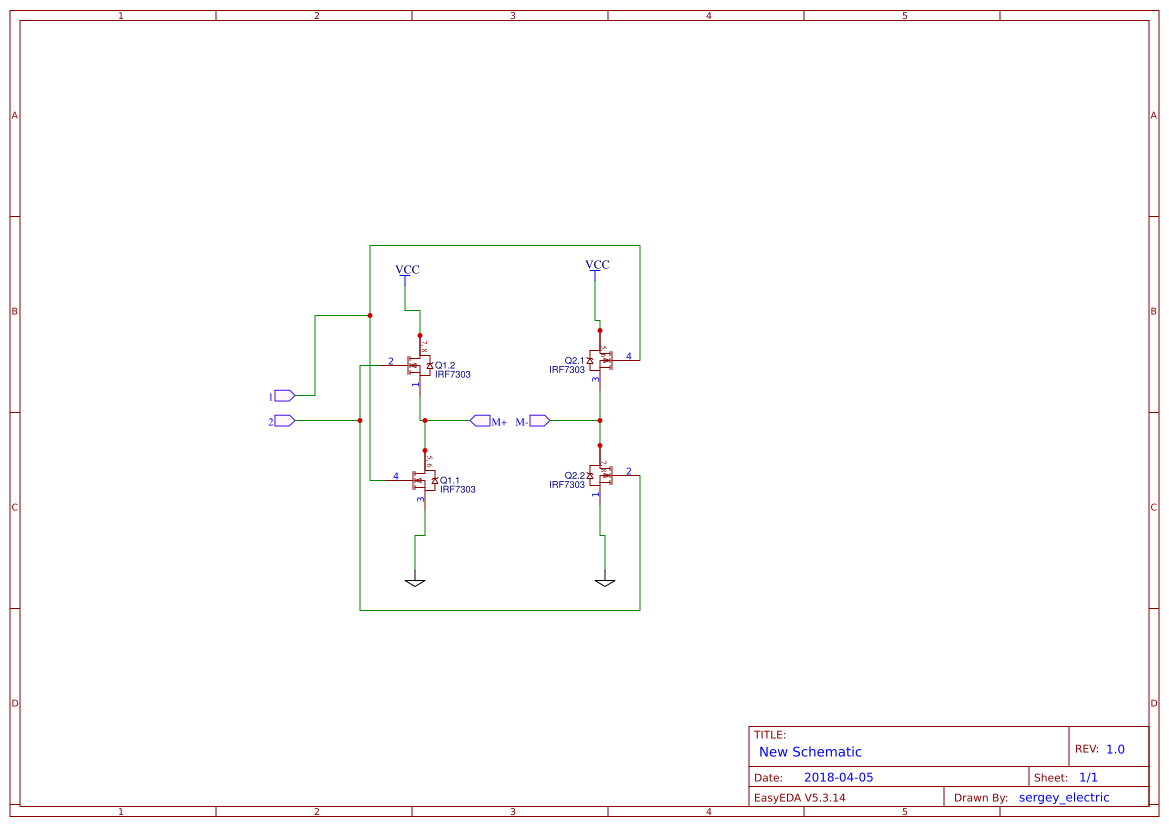Select the right ground symbol
The width and height of the screenshot is (1169, 827).
coord(604,580)
